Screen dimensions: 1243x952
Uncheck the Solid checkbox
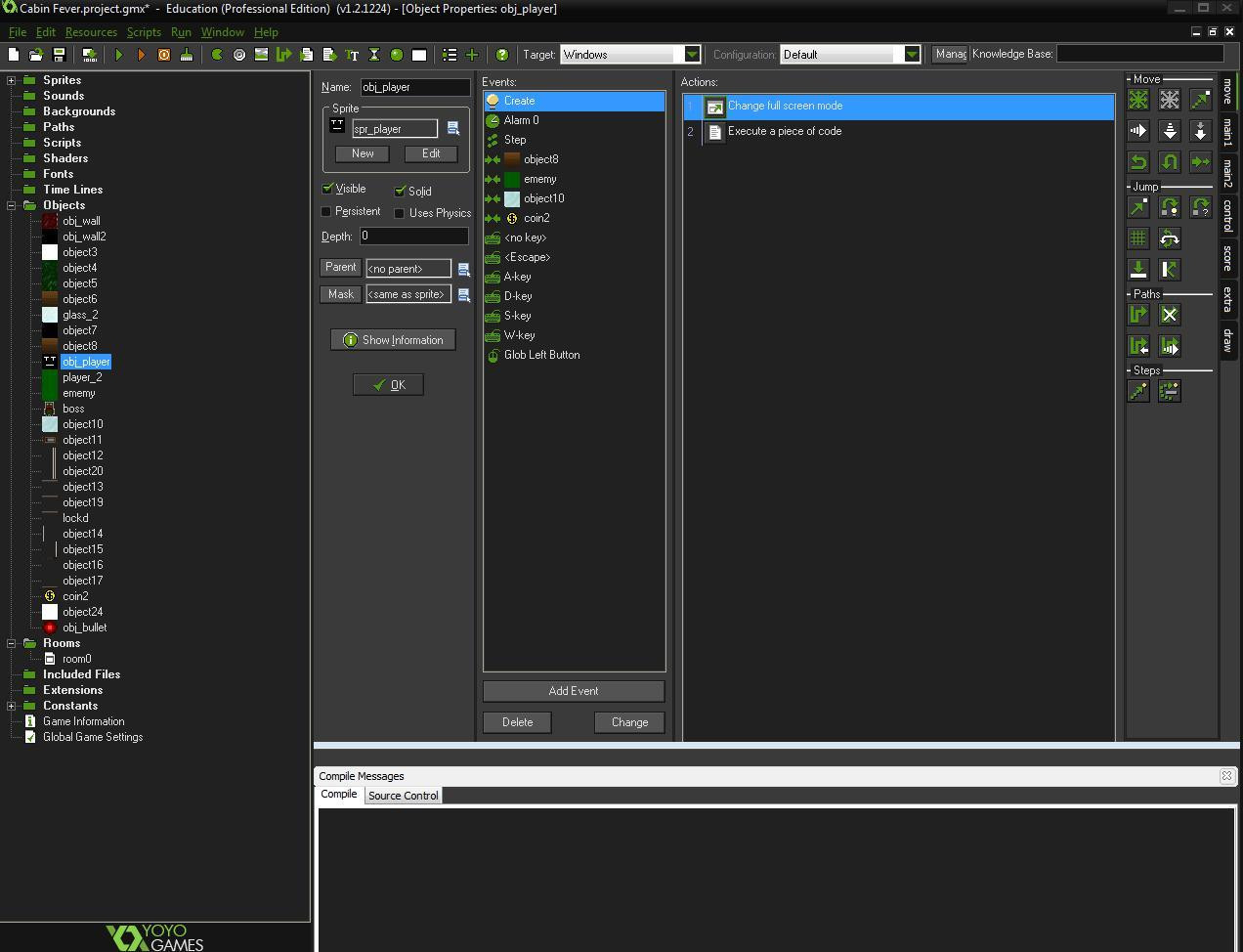[400, 192]
